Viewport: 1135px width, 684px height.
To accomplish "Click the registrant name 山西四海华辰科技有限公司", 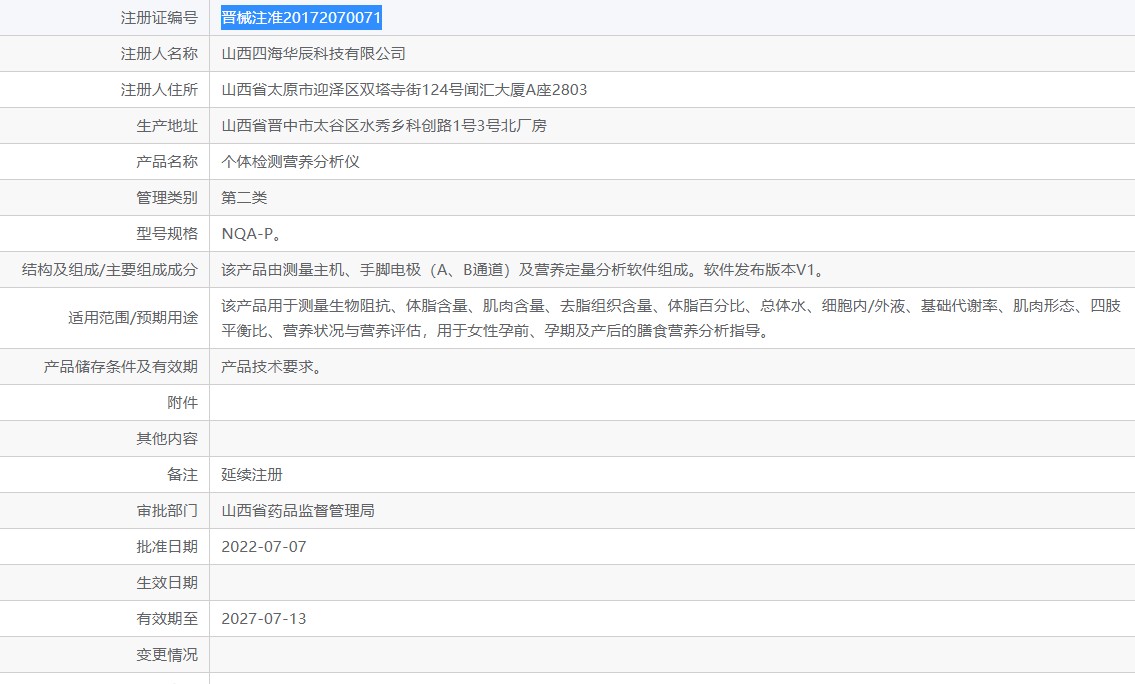I will (x=313, y=54).
